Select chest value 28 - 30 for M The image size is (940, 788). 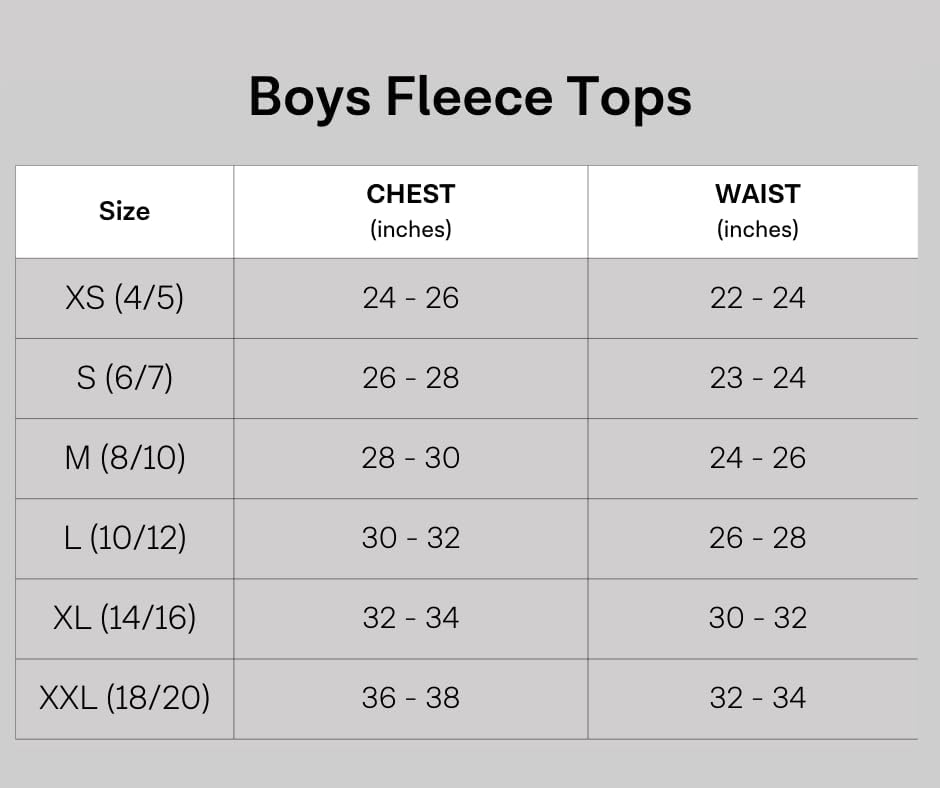411,458
